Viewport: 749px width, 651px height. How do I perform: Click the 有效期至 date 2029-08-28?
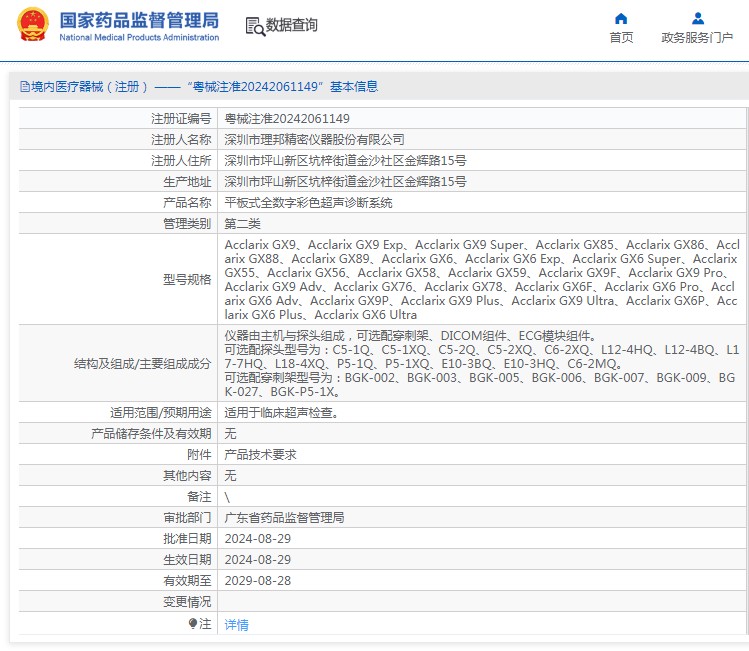pyautogui.click(x=258, y=580)
